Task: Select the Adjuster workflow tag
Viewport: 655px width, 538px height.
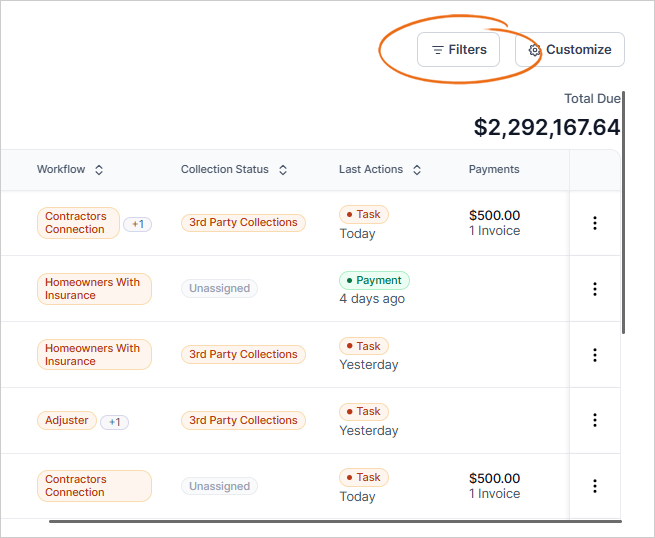Action: click(67, 421)
